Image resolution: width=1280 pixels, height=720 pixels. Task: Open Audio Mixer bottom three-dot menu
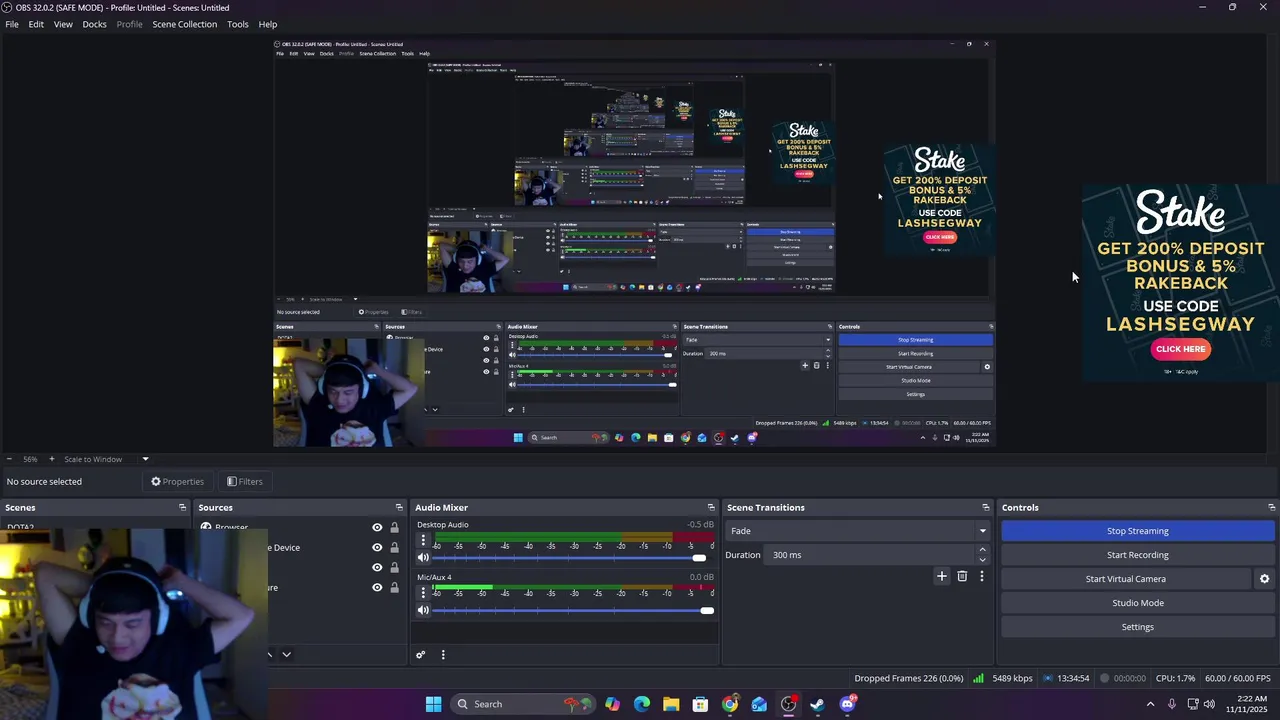pos(443,655)
